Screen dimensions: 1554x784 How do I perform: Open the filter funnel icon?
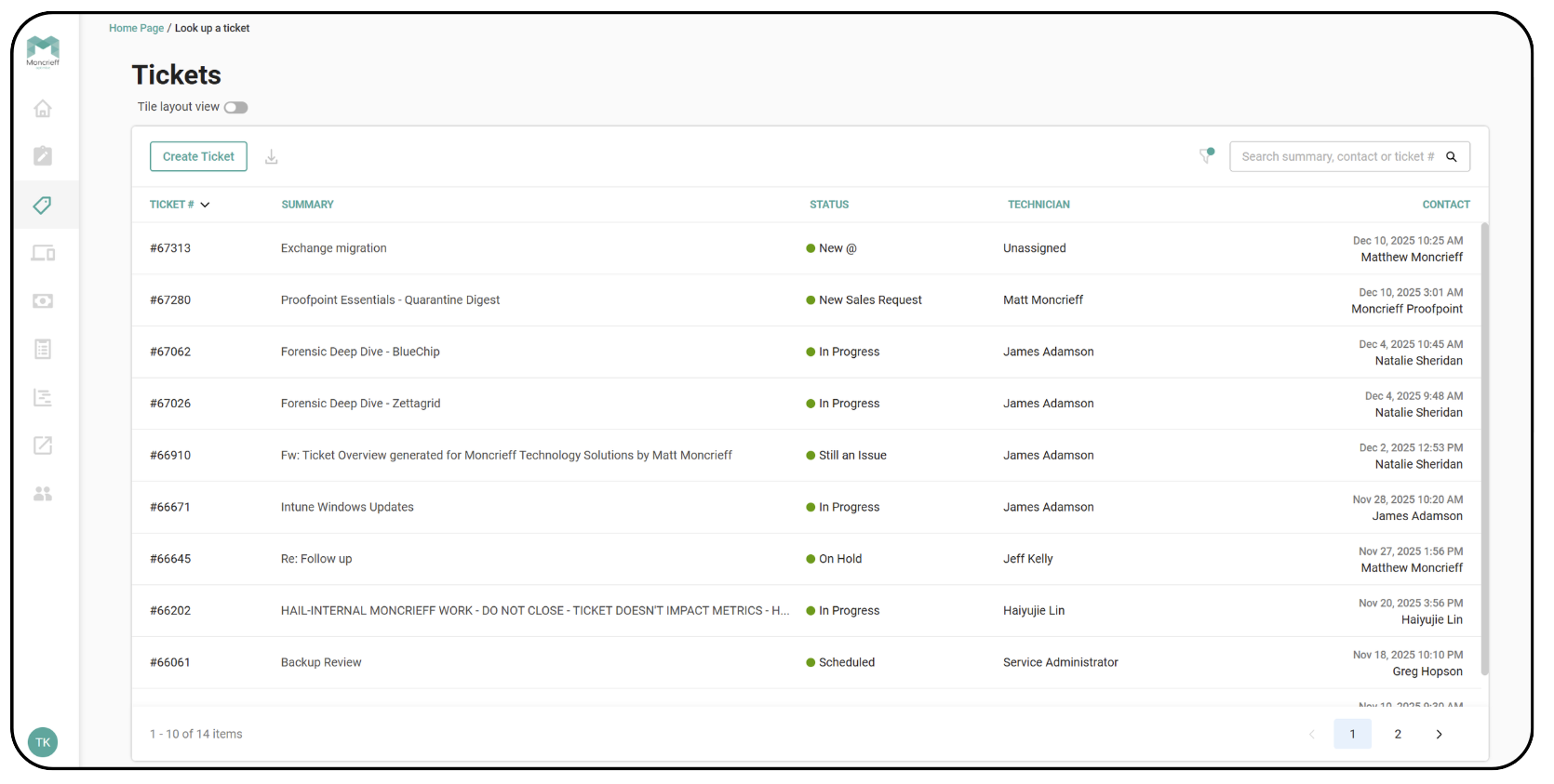point(1207,156)
